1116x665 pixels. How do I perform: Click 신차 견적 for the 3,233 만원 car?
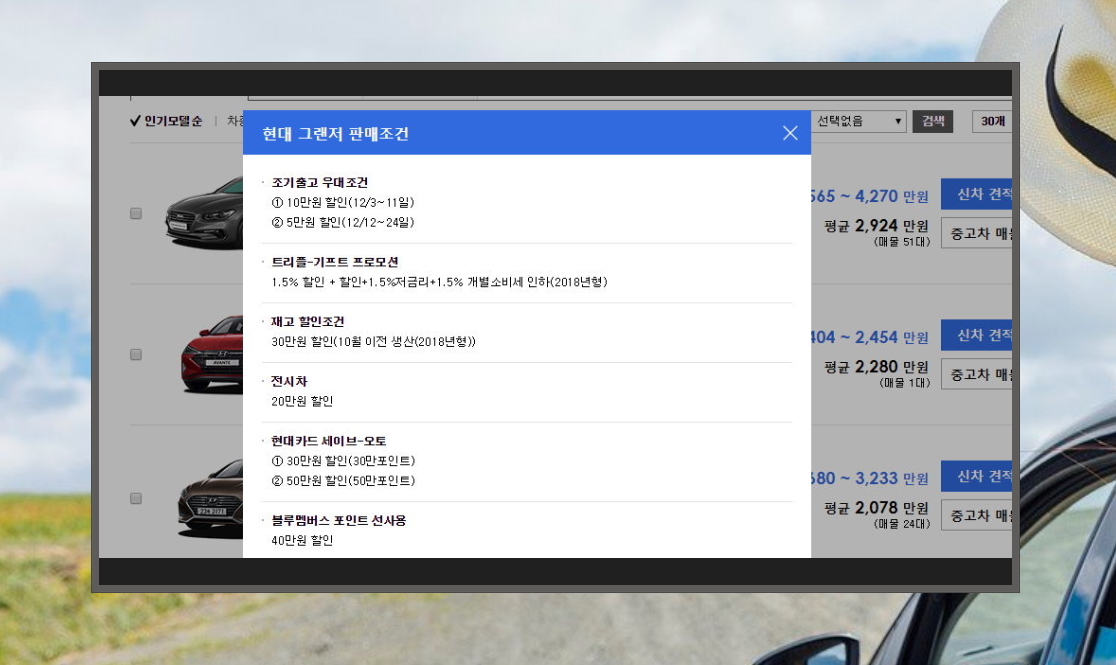976,476
